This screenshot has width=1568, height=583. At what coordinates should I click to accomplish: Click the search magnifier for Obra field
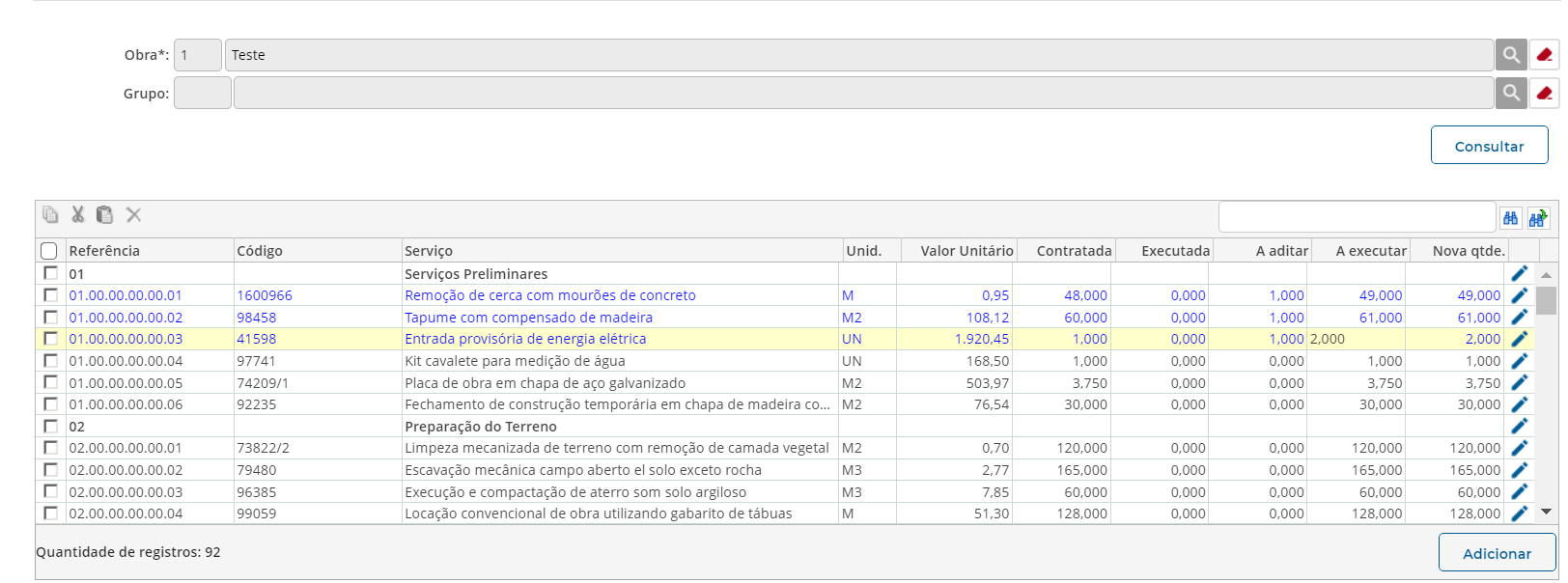click(1511, 55)
